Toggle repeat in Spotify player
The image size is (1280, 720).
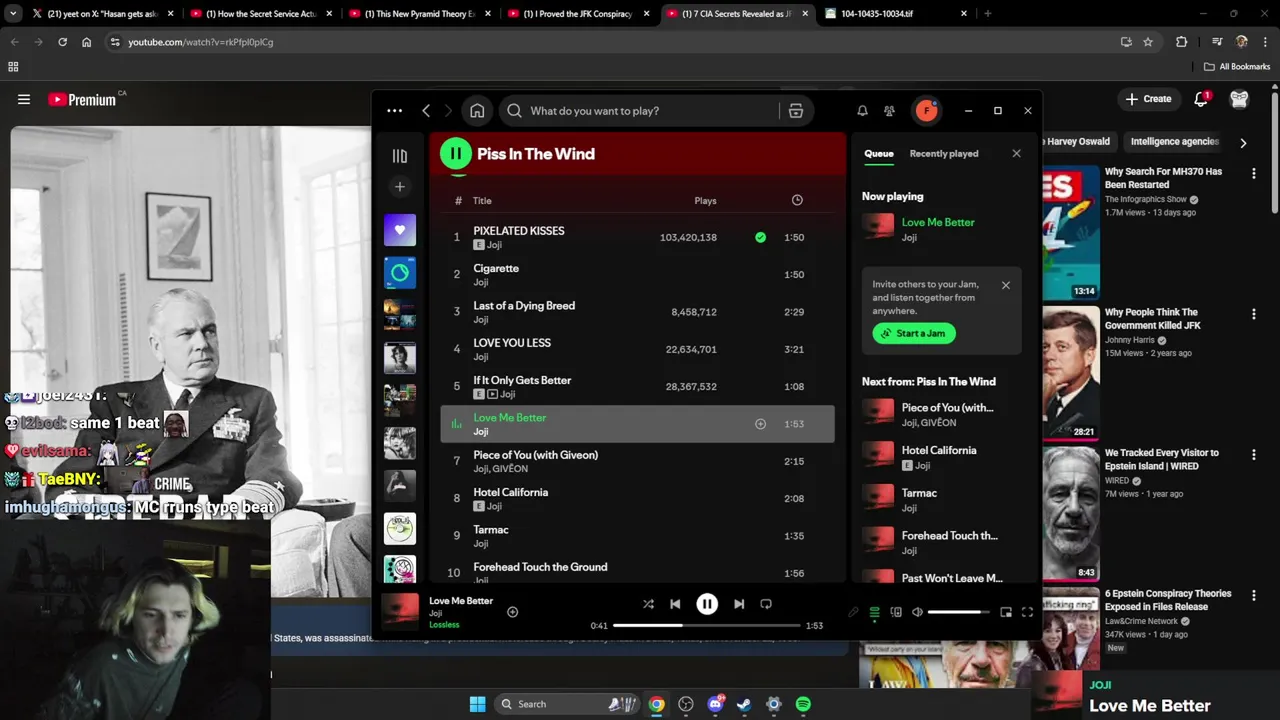pos(766,604)
